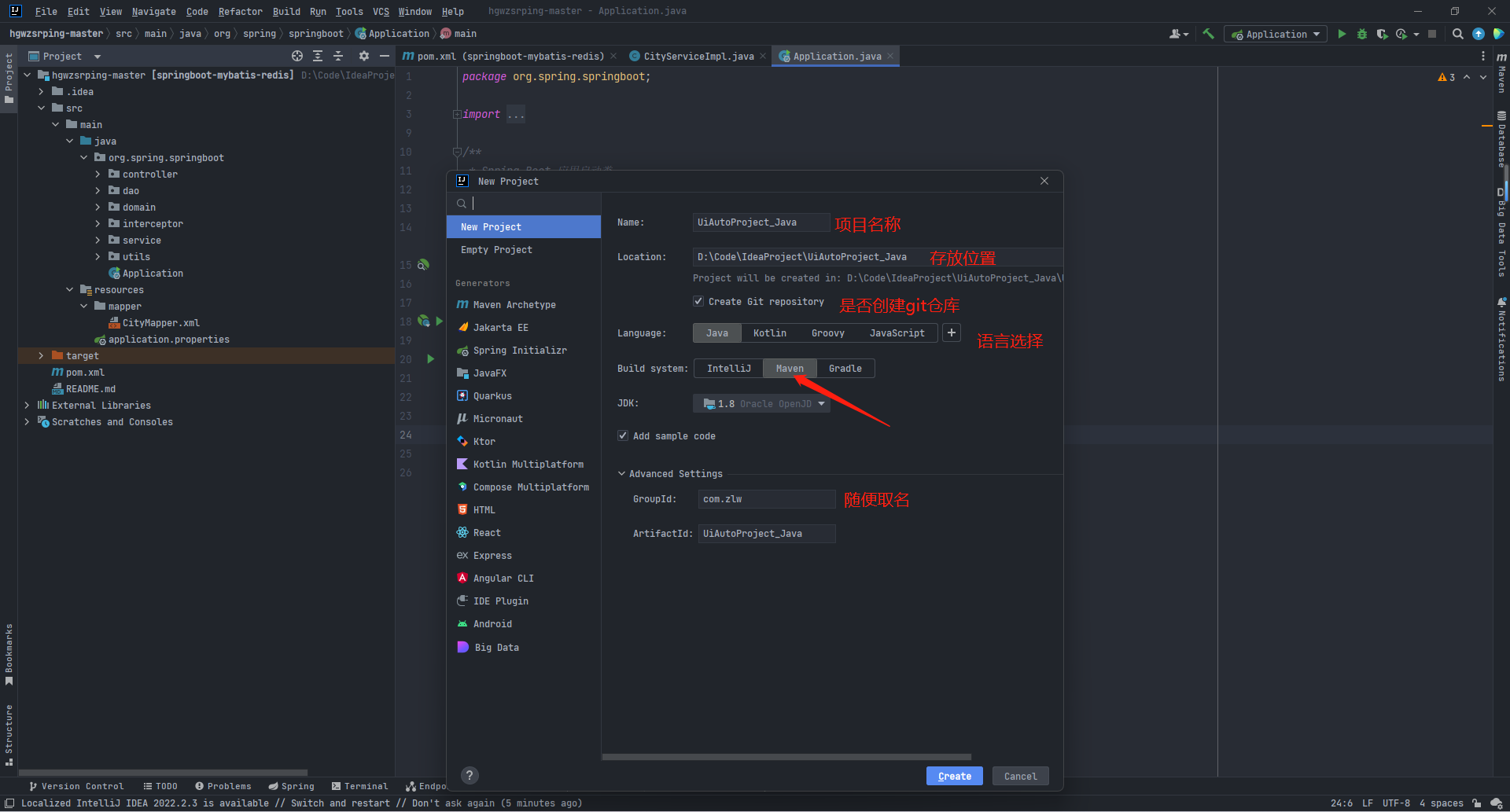Open the editor tabs more-options menu
This screenshot has width=1510, height=812.
pos(1483,56)
